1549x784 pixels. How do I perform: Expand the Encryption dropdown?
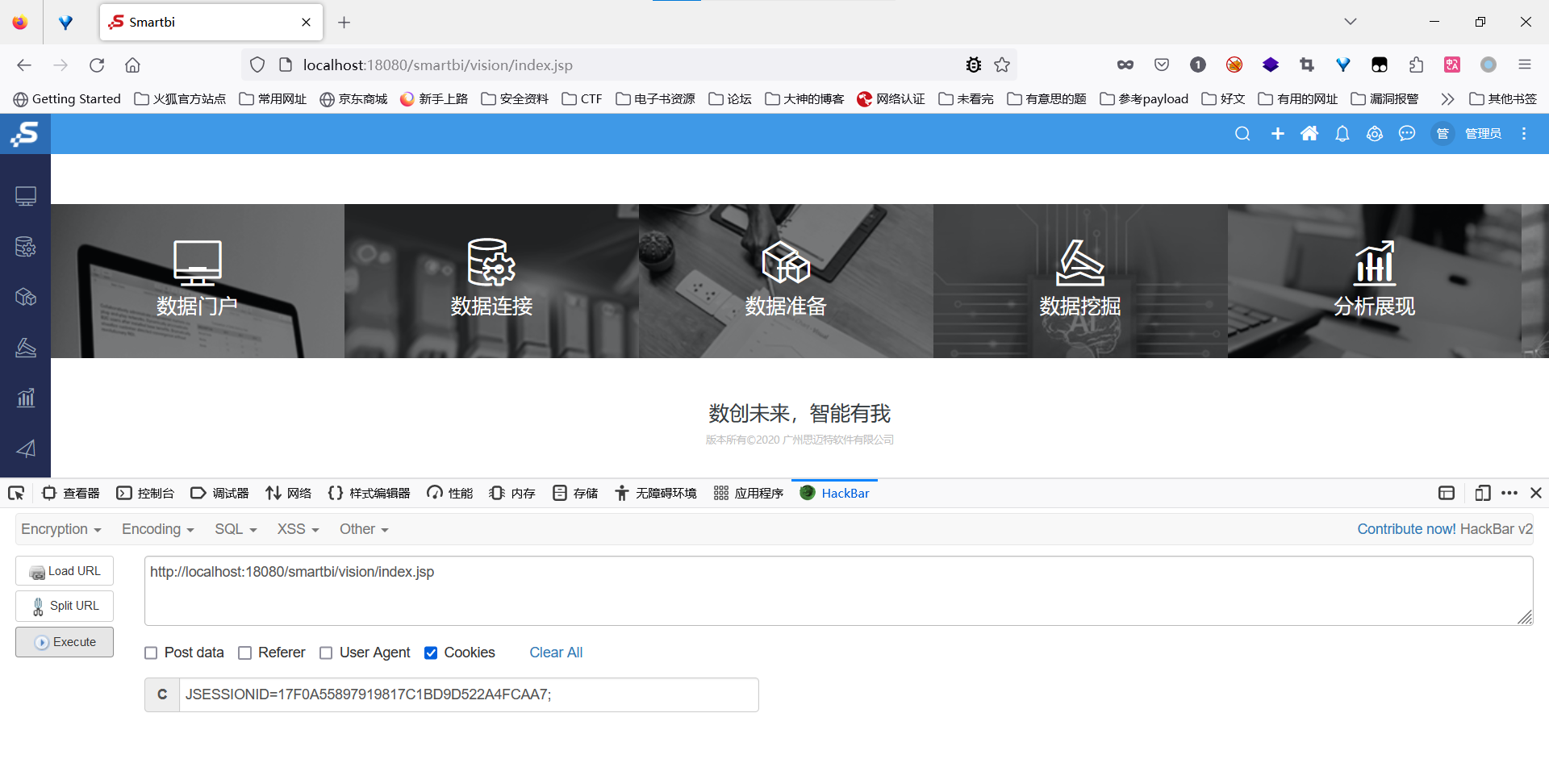point(61,529)
